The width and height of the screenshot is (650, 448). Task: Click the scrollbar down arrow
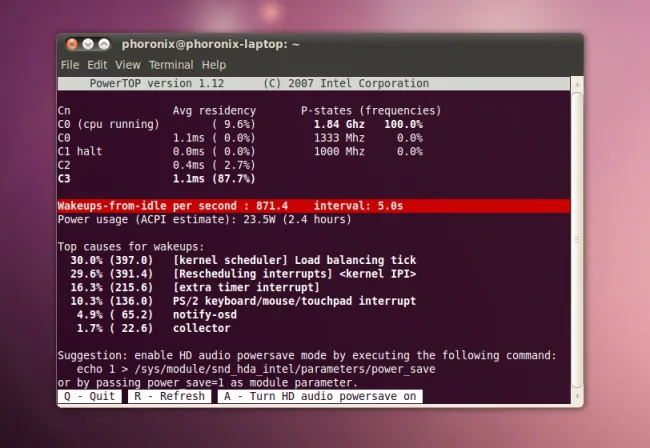click(577, 397)
